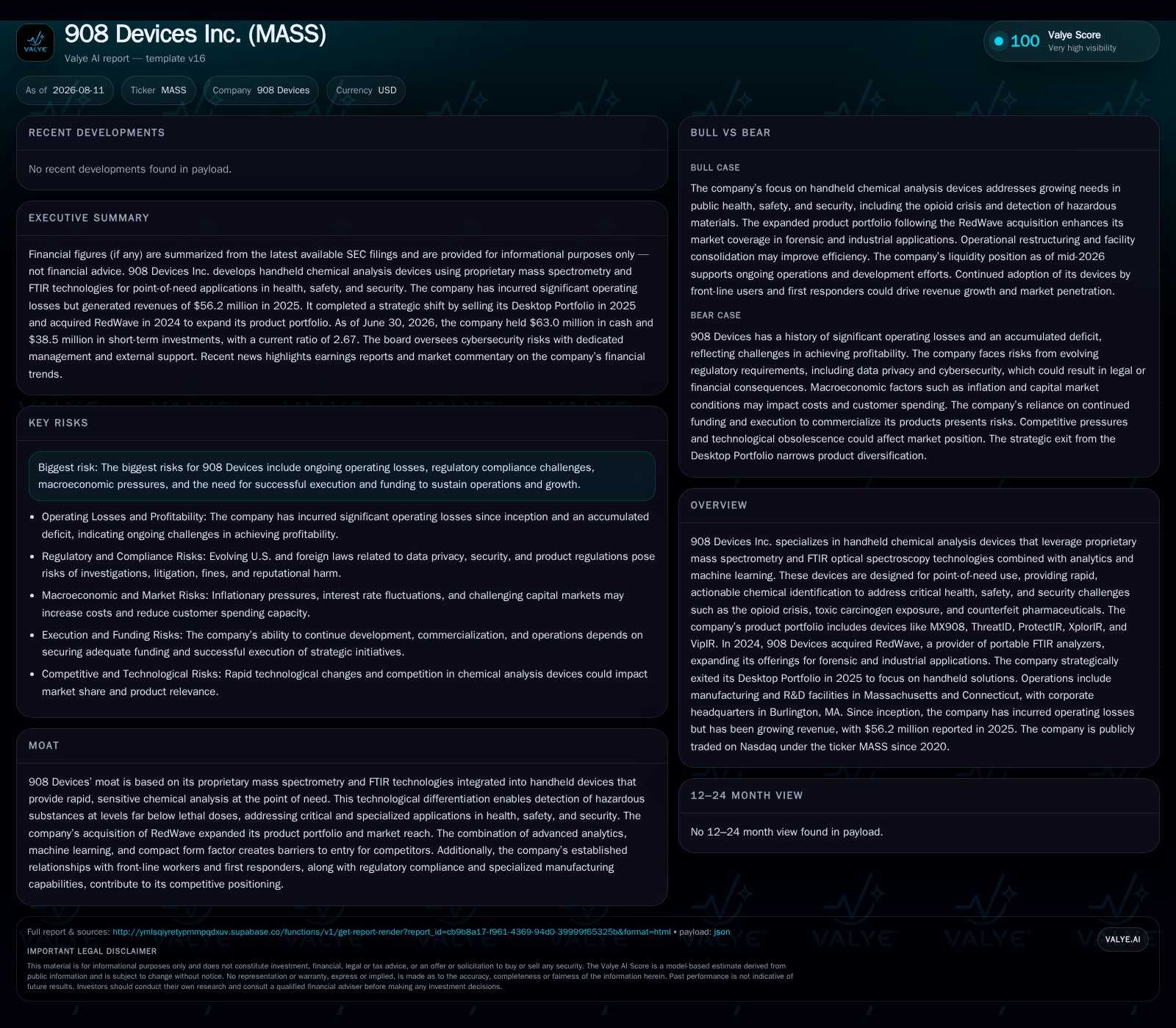Click the '12–24 MONTH VIEW' section heading
This screenshot has width=1176, height=1028.
747,796
